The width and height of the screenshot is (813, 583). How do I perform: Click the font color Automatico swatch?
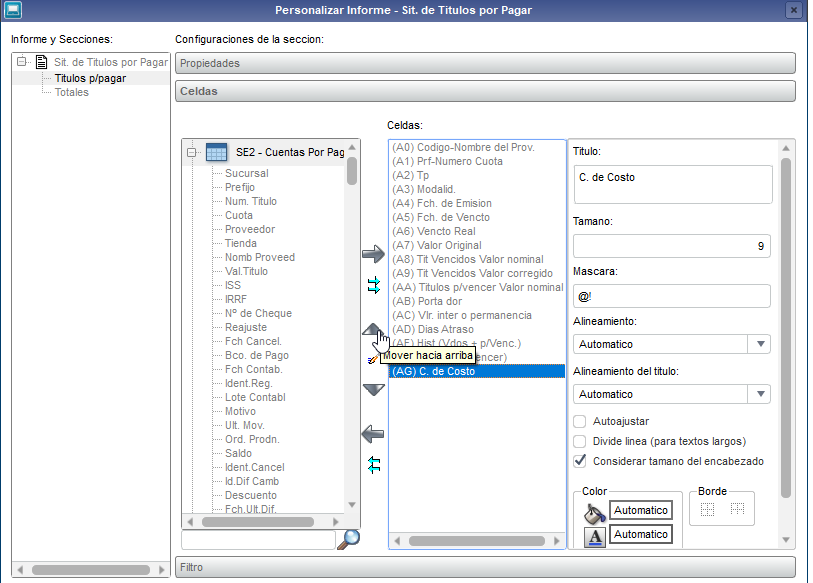[641, 534]
